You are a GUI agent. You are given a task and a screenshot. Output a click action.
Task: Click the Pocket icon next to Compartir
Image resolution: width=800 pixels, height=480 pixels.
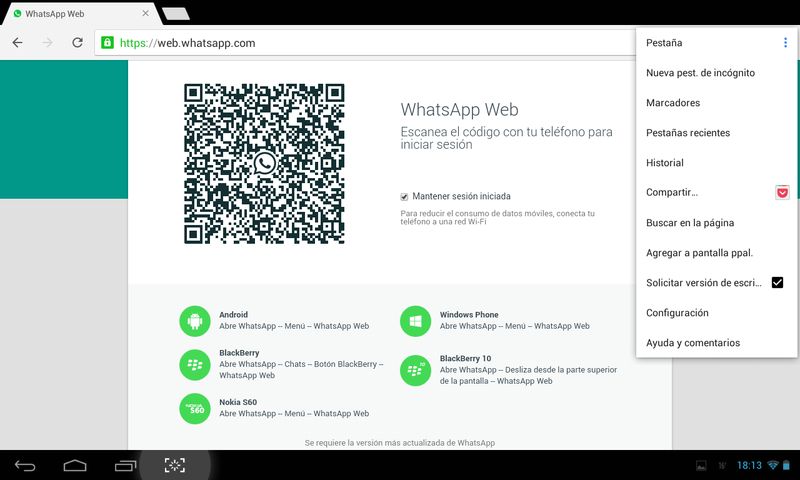point(782,192)
